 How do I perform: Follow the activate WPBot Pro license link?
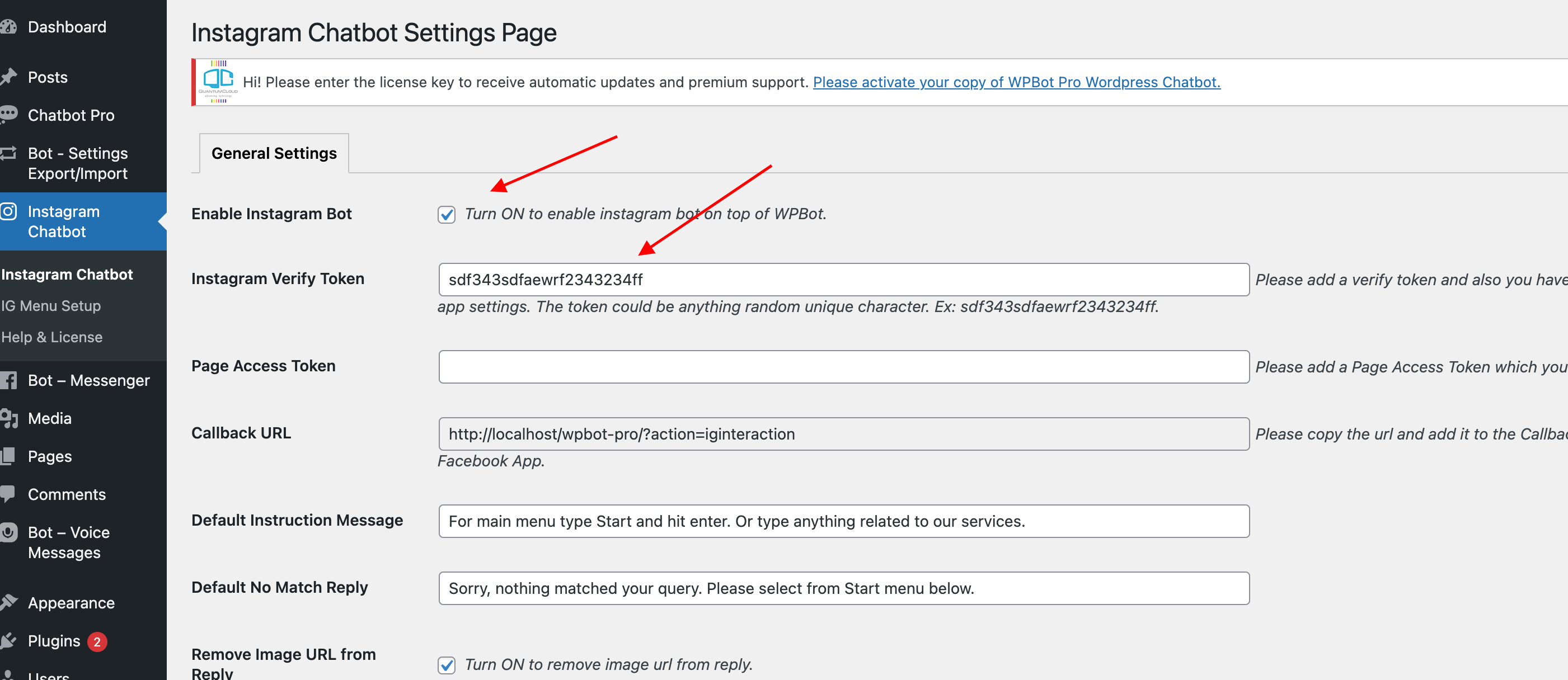click(1017, 82)
